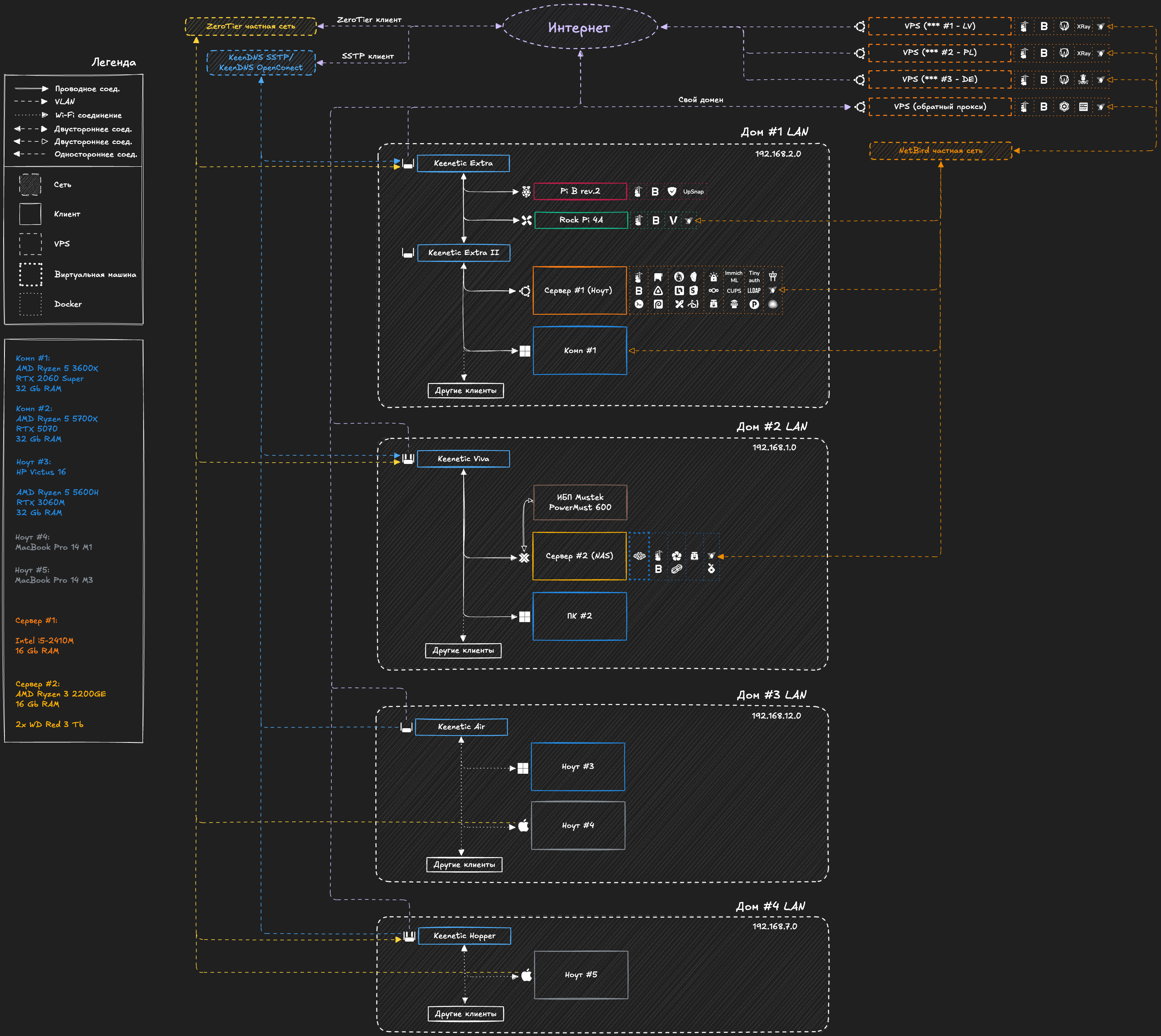Select the Интернет cloud shape
This screenshot has width=1161, height=1036.
pos(579,27)
